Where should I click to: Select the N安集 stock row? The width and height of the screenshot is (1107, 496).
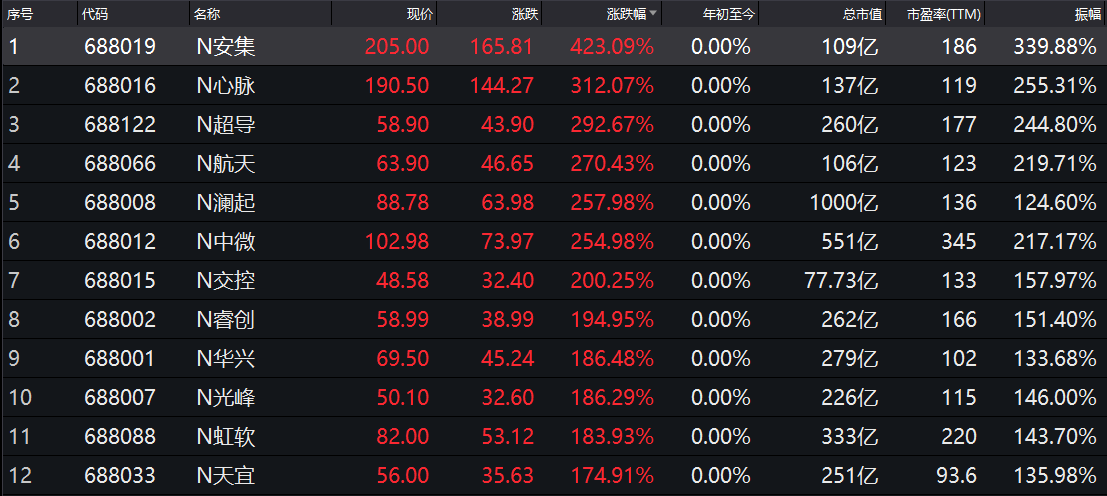click(226, 46)
